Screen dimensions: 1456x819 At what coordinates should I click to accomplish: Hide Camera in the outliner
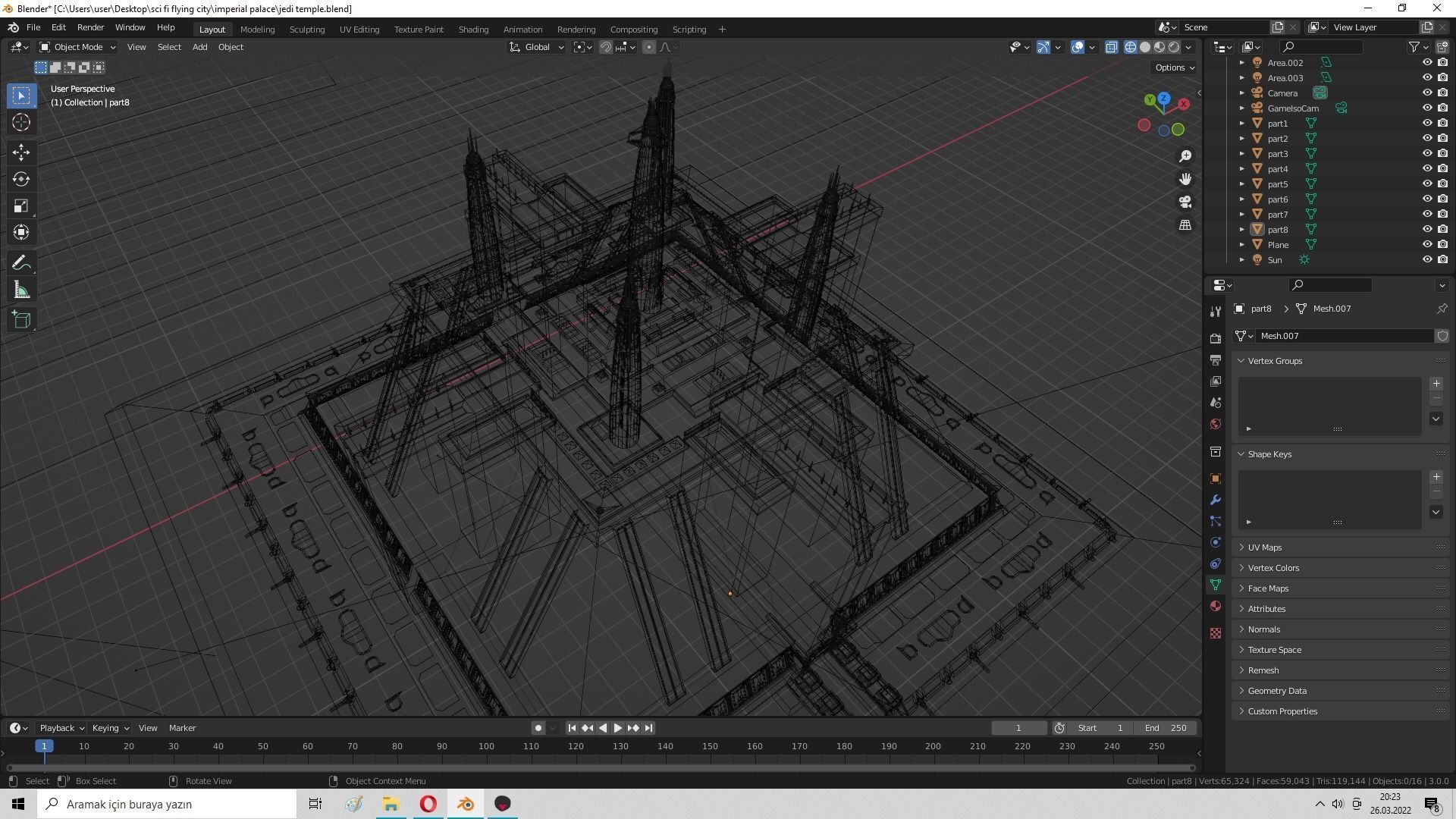click(x=1426, y=93)
